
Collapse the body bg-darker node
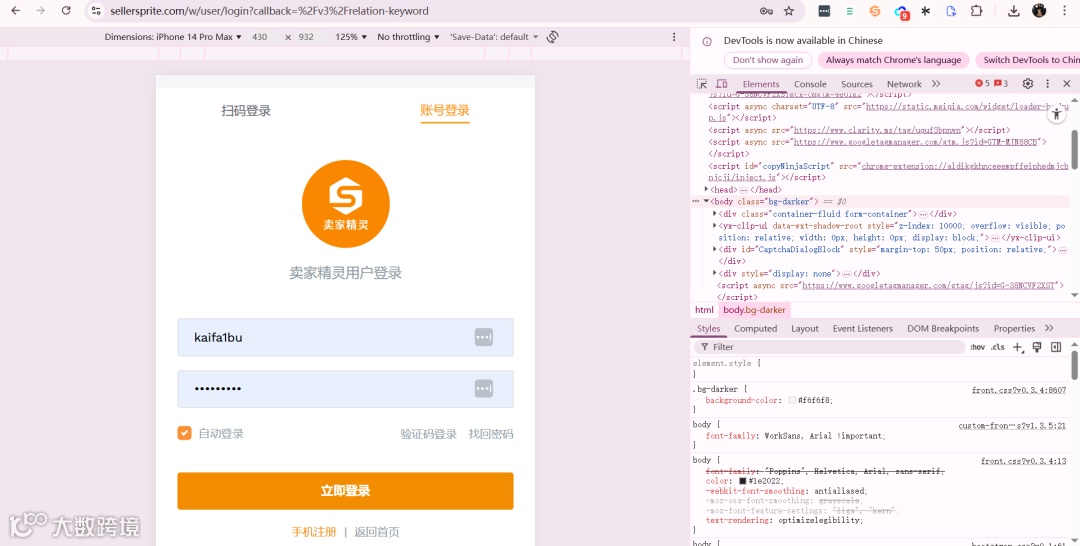point(706,202)
